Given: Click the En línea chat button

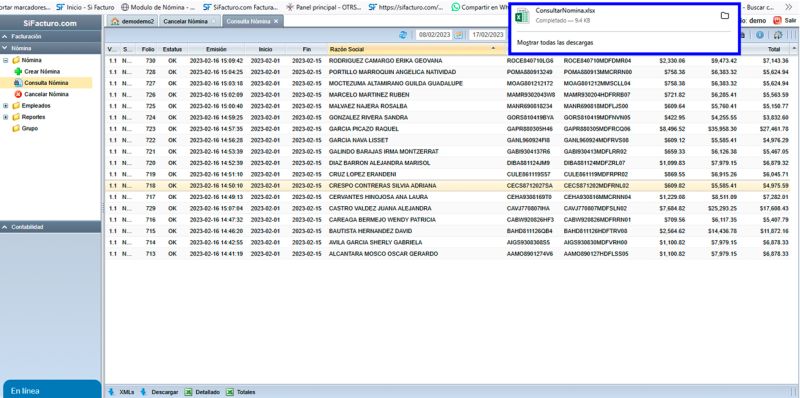Looking at the screenshot, I should coord(51,389).
